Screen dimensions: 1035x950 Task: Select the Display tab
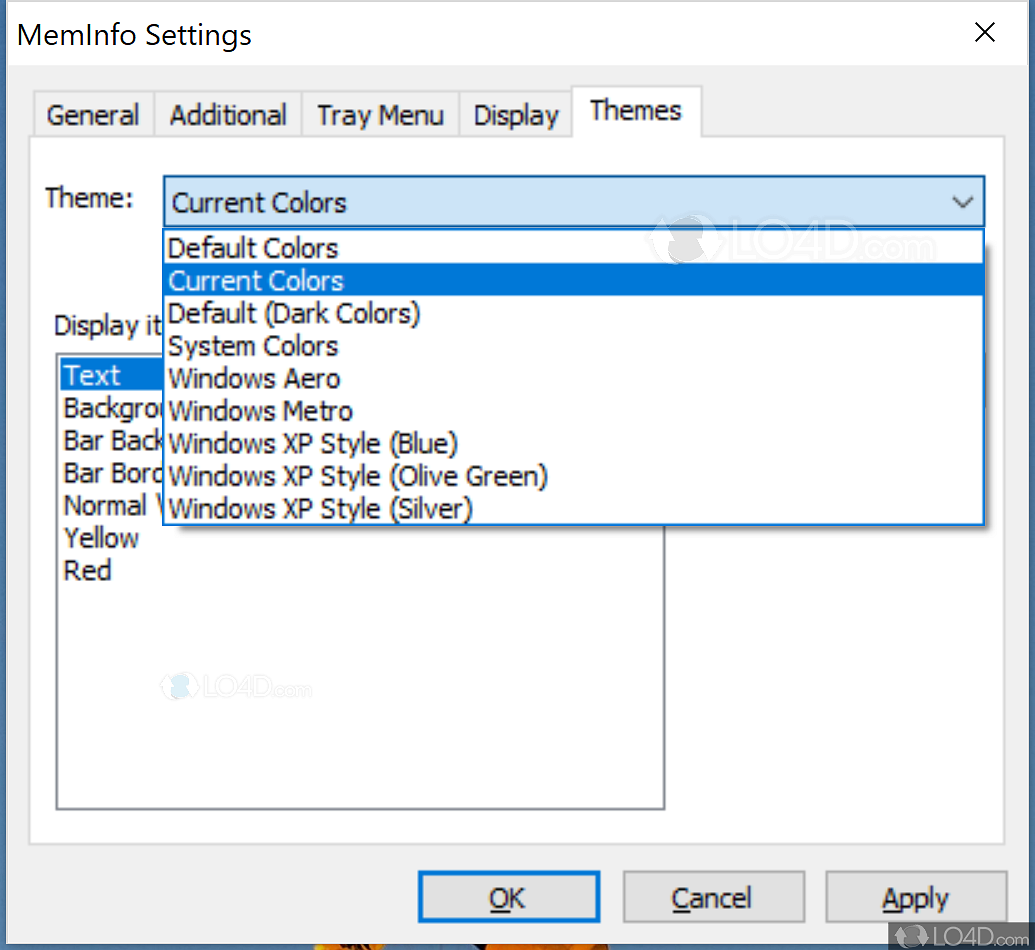(516, 115)
